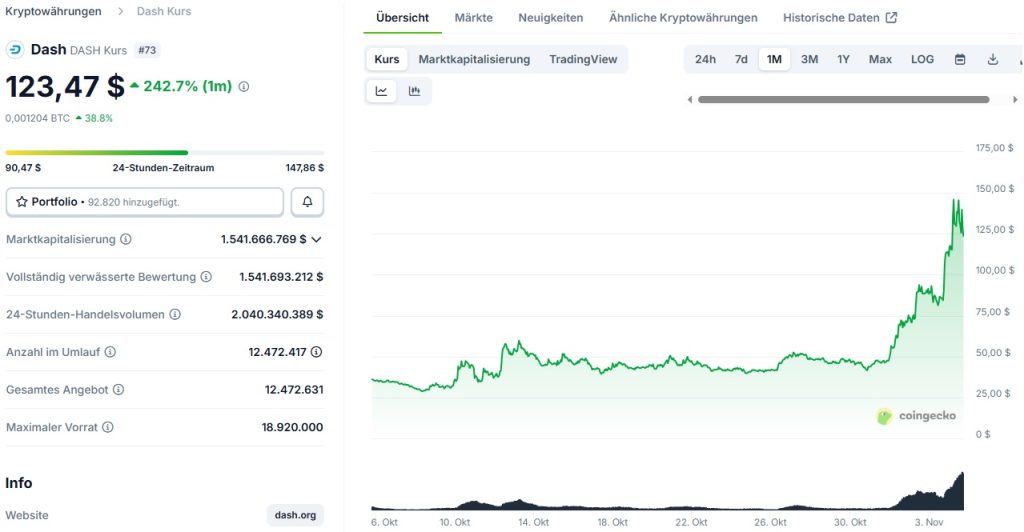Image resolution: width=1024 pixels, height=532 pixels.
Task: Open the Historische Daten tab
Action: (840, 18)
